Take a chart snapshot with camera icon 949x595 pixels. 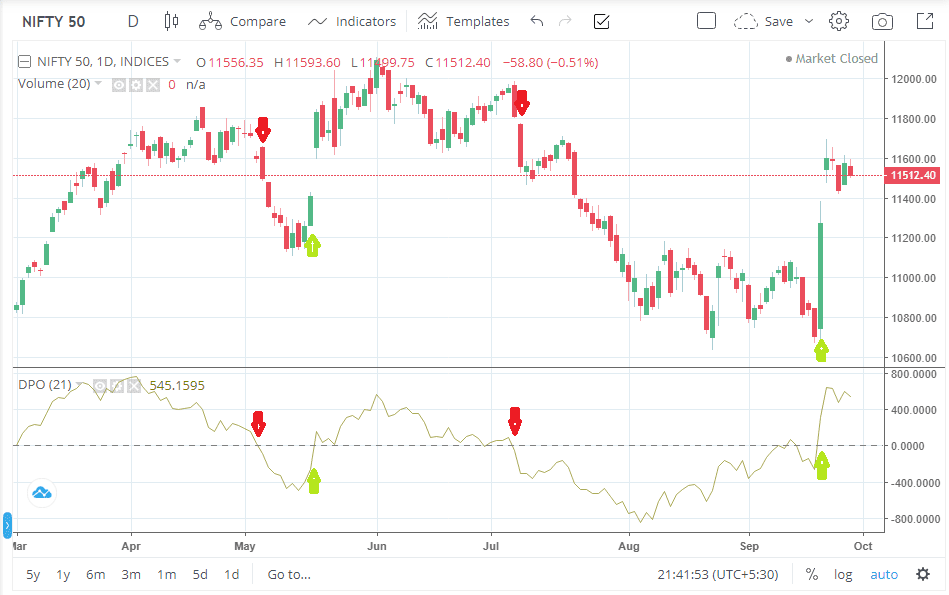point(882,22)
